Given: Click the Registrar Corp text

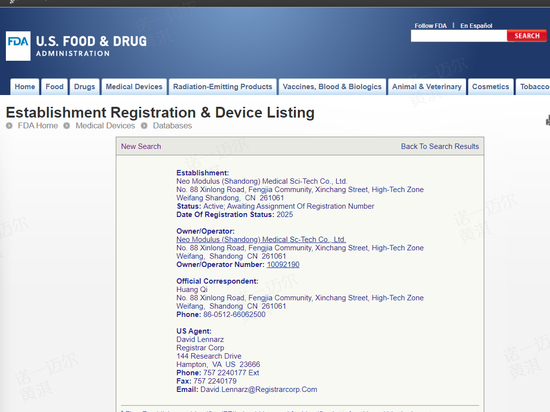Looking at the screenshot, I should (200, 348).
